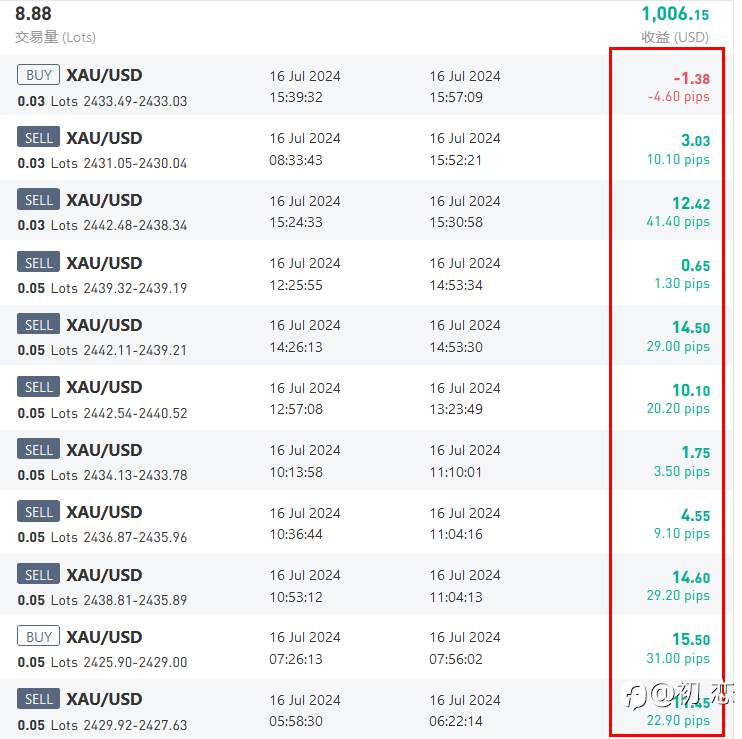
Task: Select the trade priced 2442.11-2439.21
Action: tap(304, 335)
